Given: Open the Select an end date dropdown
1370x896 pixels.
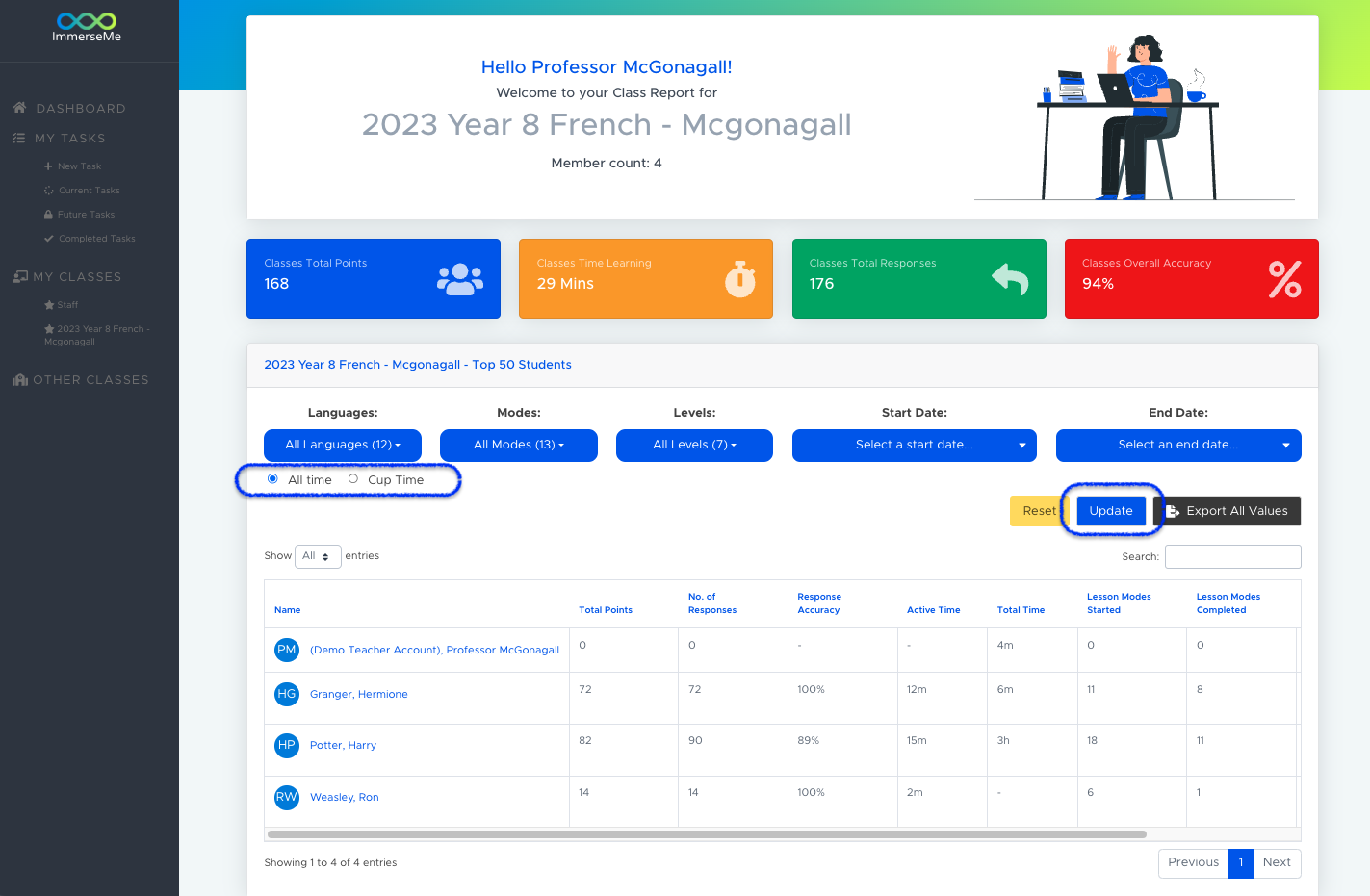Looking at the screenshot, I should click(1178, 445).
